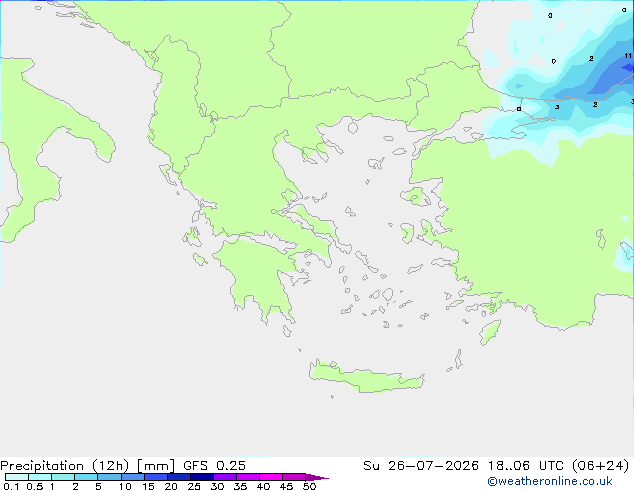Click the '50' legend scale label

coord(309,486)
